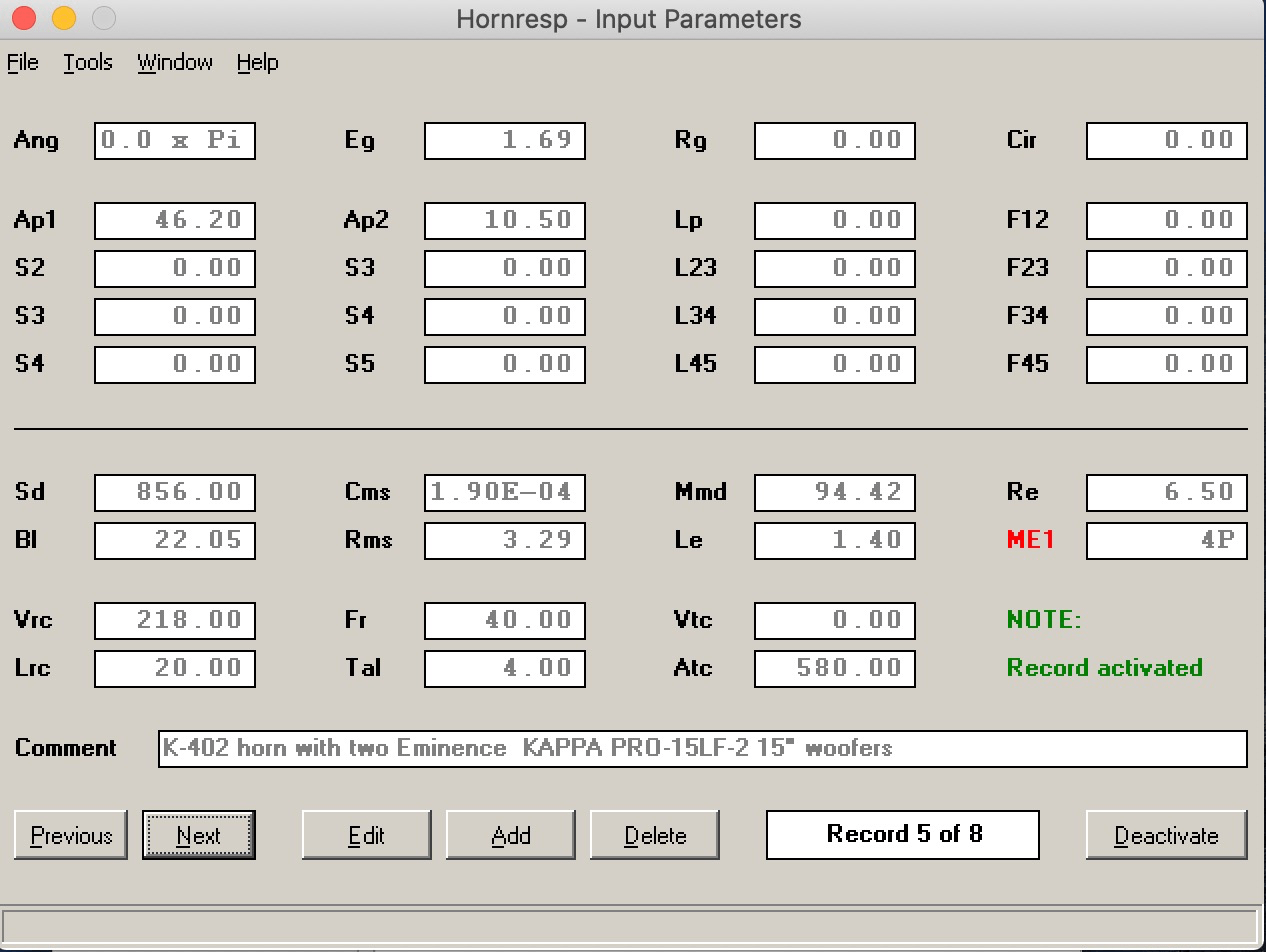Screen dimensions: 1266x952
Task: Go to the Previous record
Action: pos(71,835)
